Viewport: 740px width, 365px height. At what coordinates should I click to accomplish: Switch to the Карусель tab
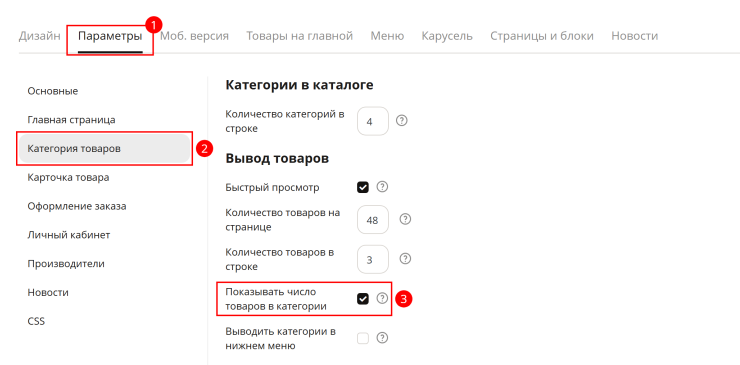click(447, 36)
